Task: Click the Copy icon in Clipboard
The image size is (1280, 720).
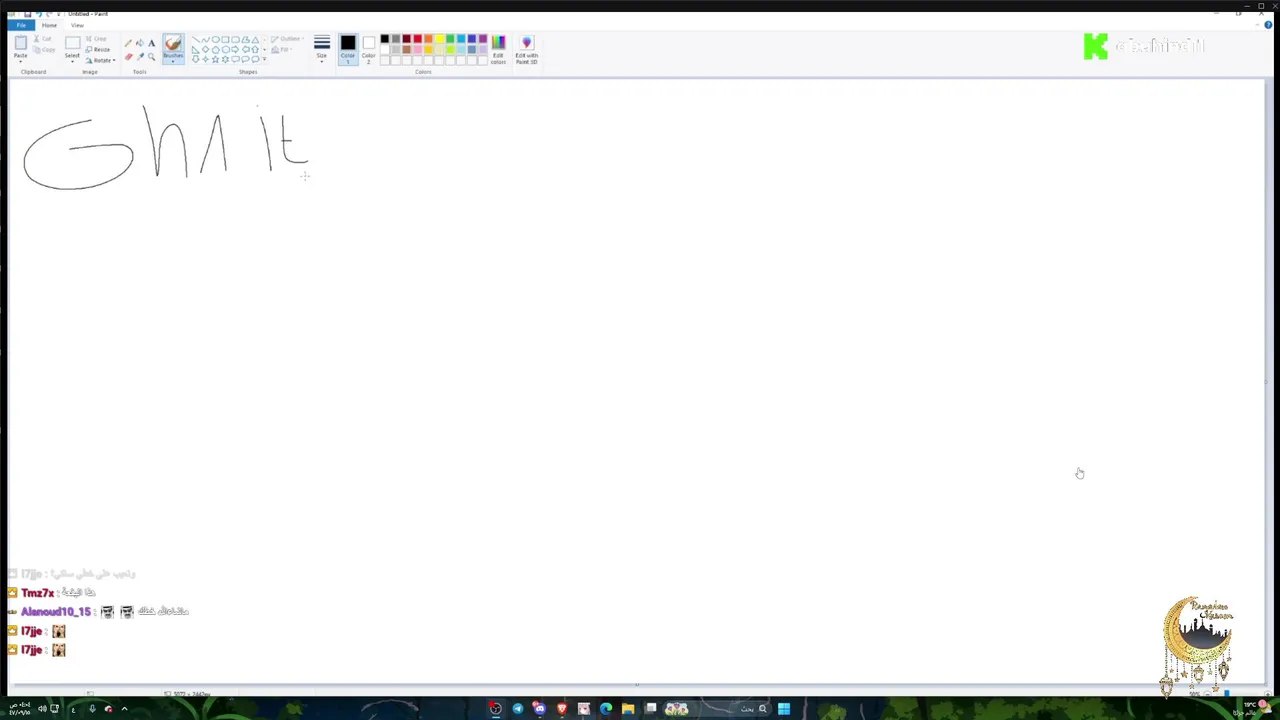Action: [37, 50]
